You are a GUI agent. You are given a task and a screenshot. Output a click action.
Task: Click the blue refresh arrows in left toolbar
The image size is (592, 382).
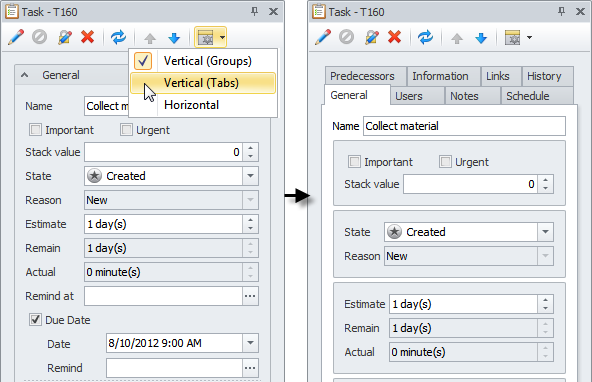click(x=118, y=37)
